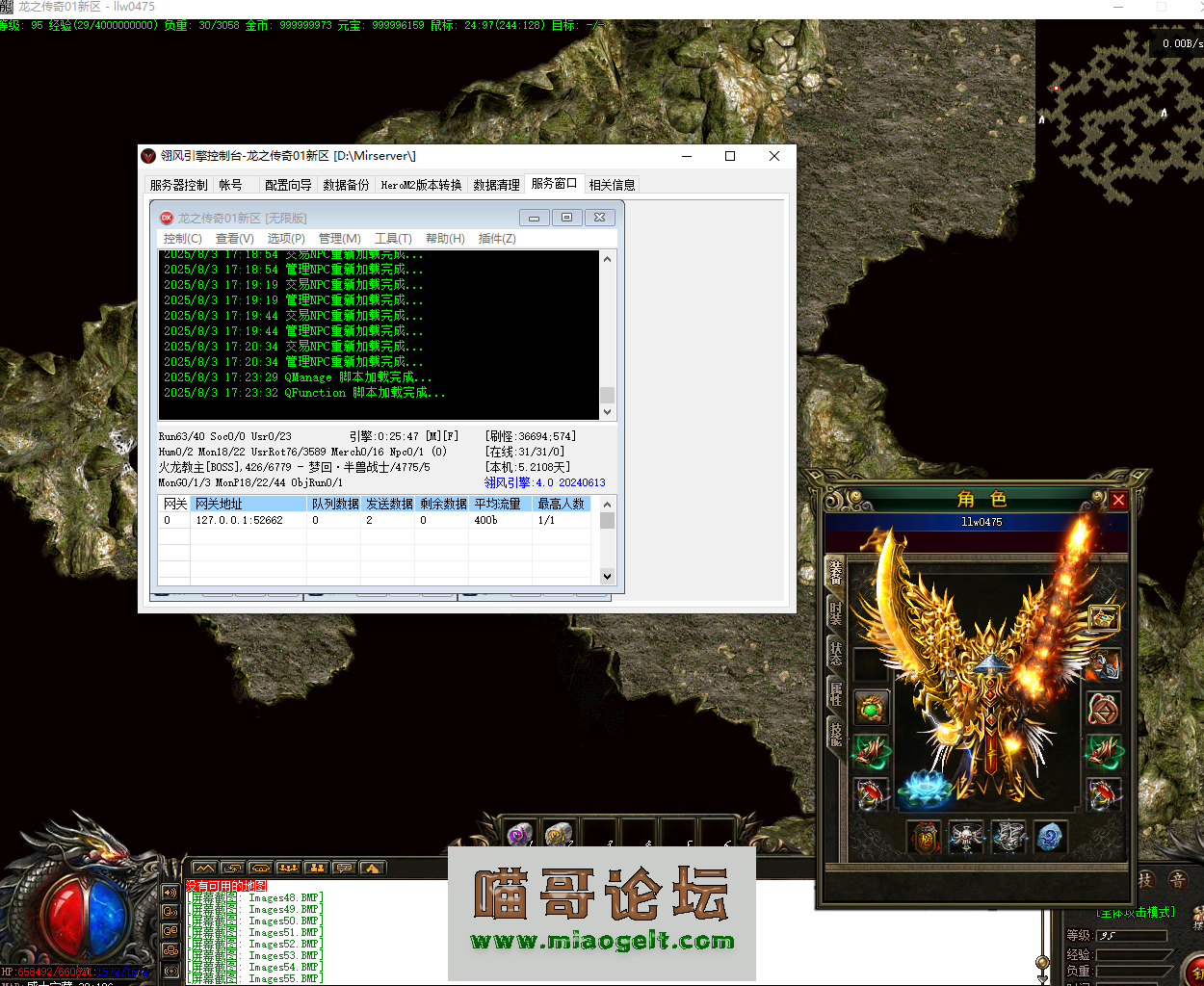Open the two-figure friends icon on the toolbar

315,867
